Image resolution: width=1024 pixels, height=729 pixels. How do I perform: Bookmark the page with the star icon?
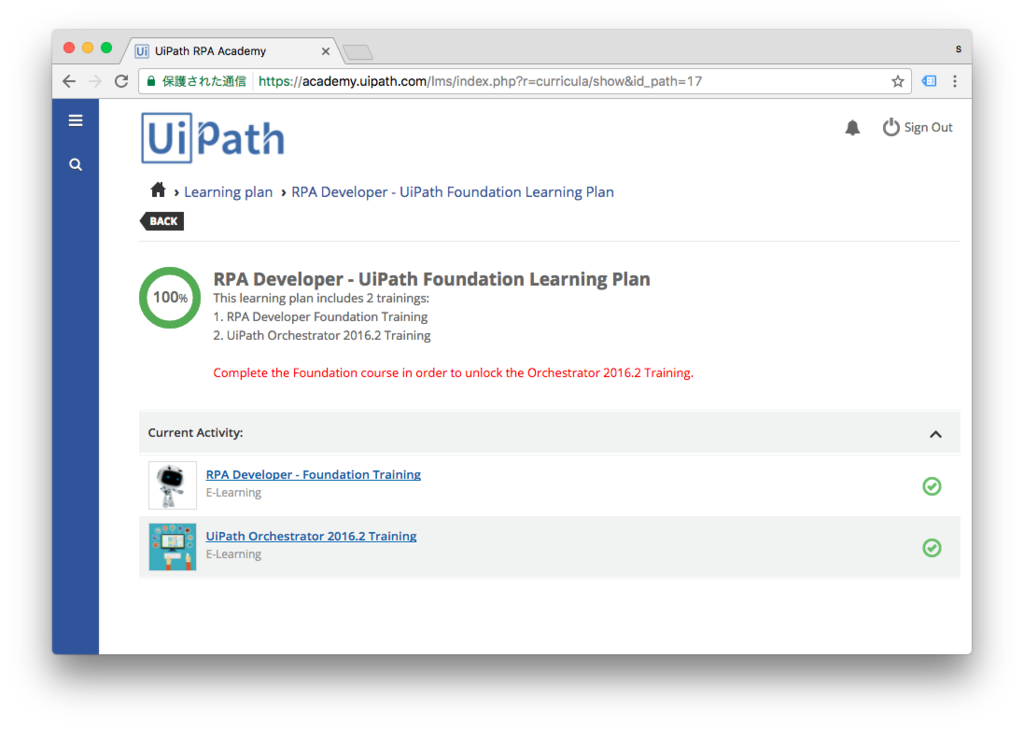coord(897,81)
